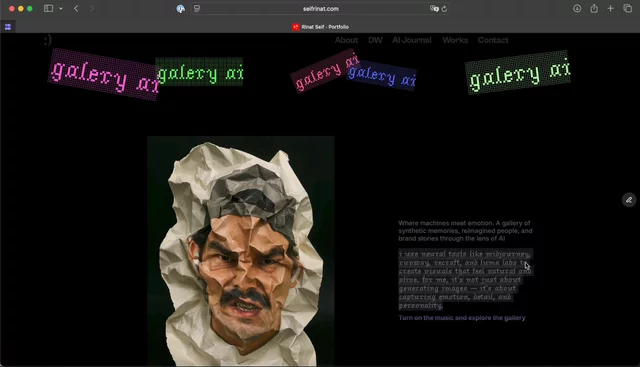Open the pinned tab with the blue icon

[x=8, y=27]
